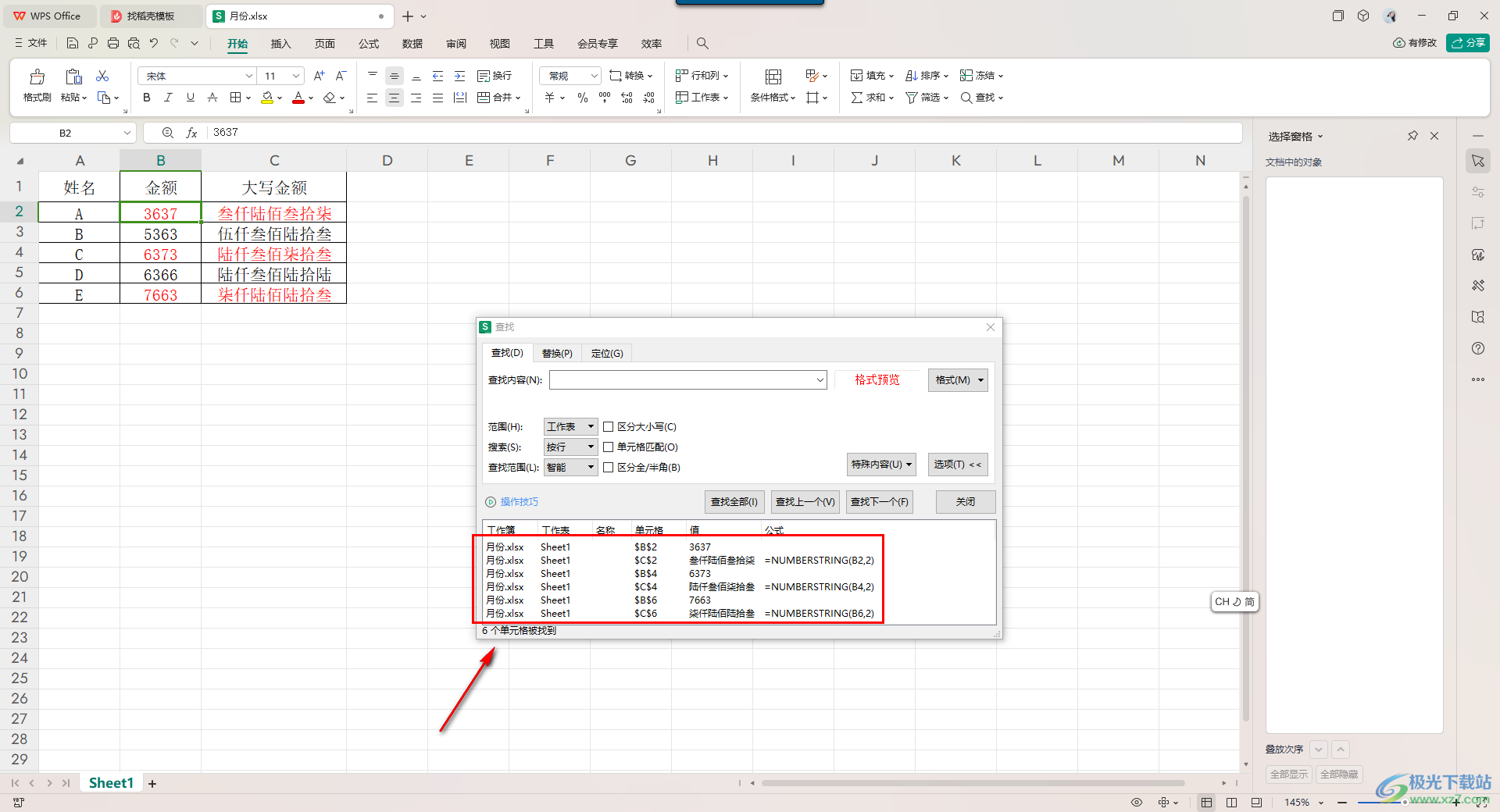This screenshot has height=812, width=1500.
Task: Open the 文件 menu
Action: 31,43
